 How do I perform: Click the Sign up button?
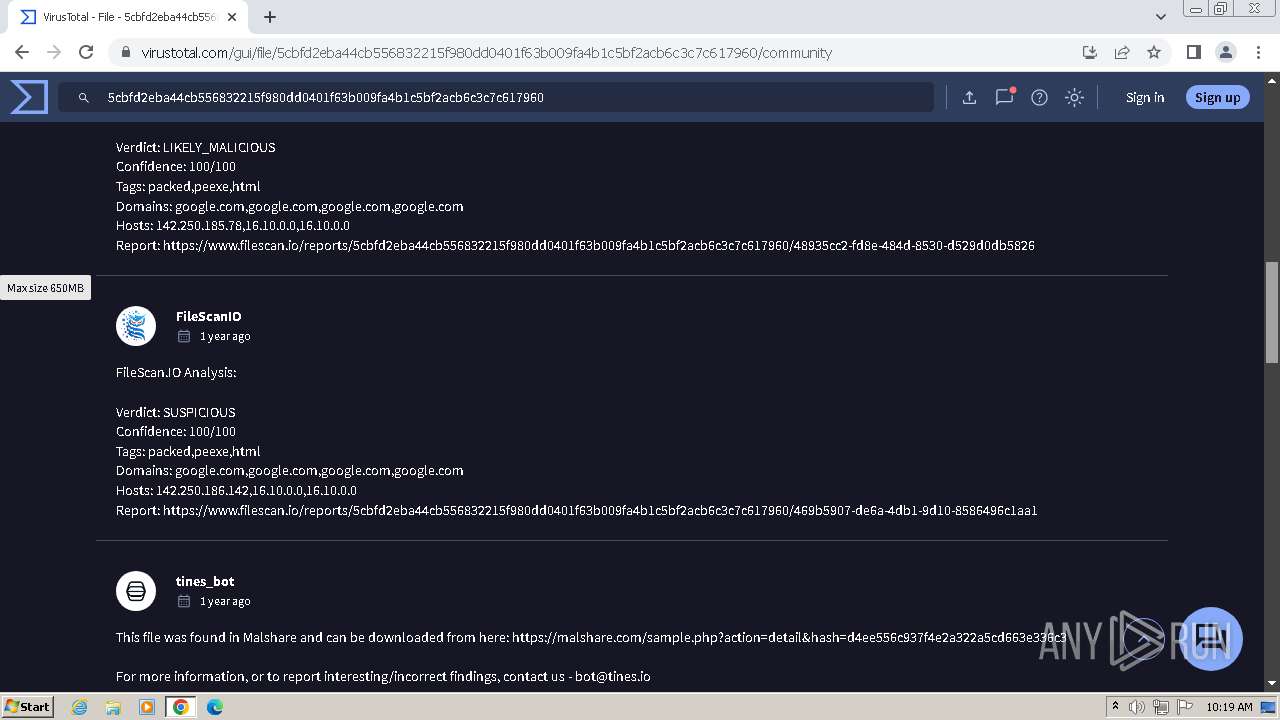1217,97
